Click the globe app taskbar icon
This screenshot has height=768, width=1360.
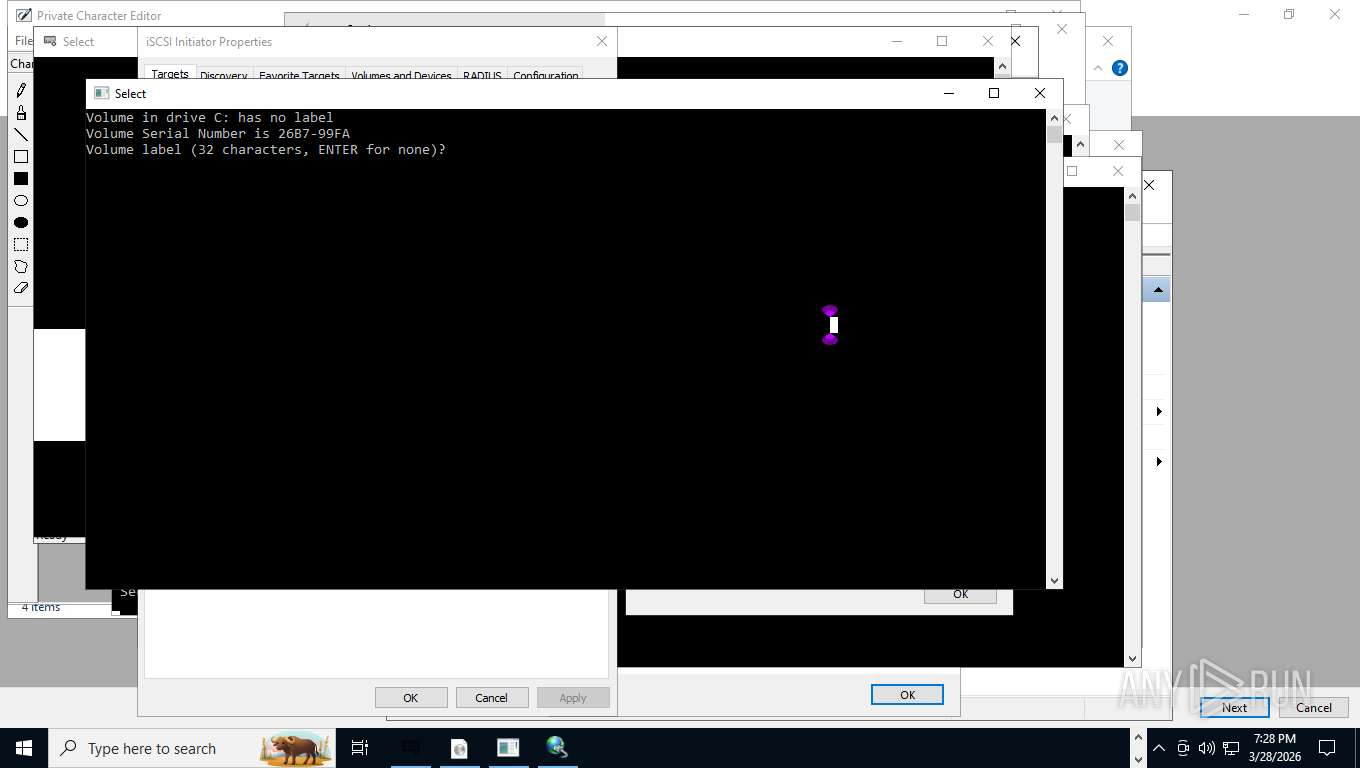(x=557, y=748)
